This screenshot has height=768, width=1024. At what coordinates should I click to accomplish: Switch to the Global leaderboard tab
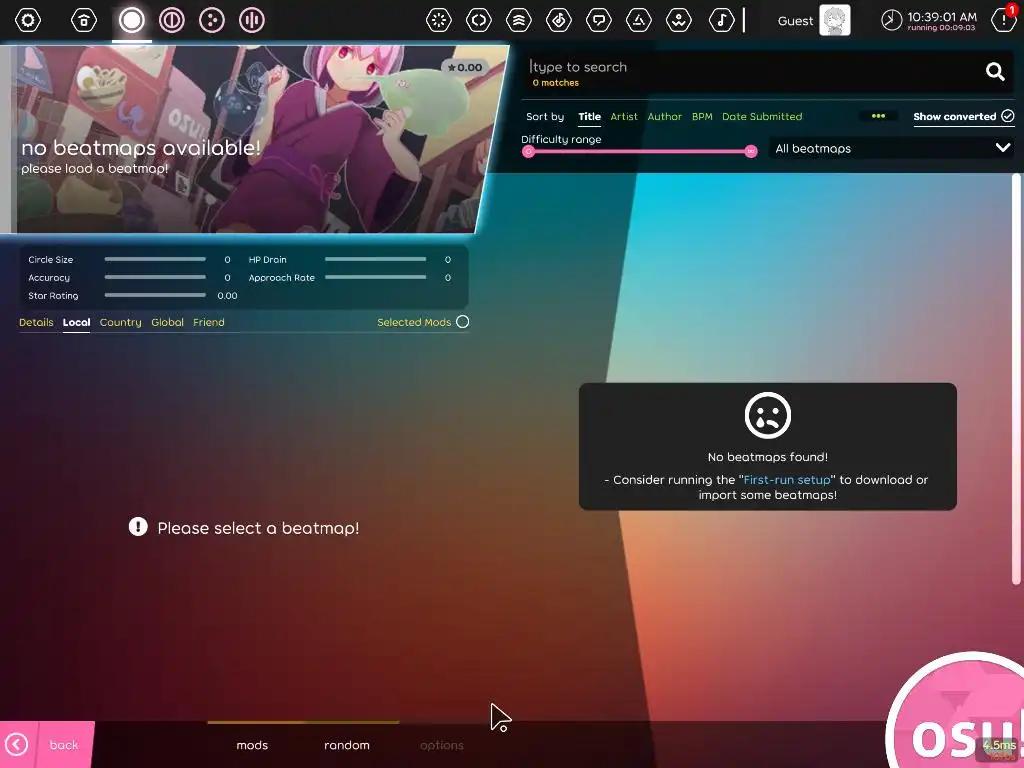click(x=167, y=322)
